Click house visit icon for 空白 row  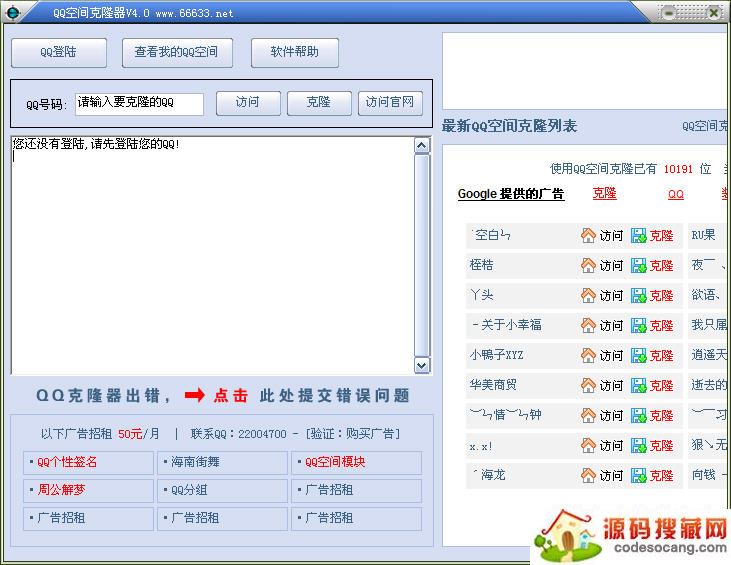[588, 236]
